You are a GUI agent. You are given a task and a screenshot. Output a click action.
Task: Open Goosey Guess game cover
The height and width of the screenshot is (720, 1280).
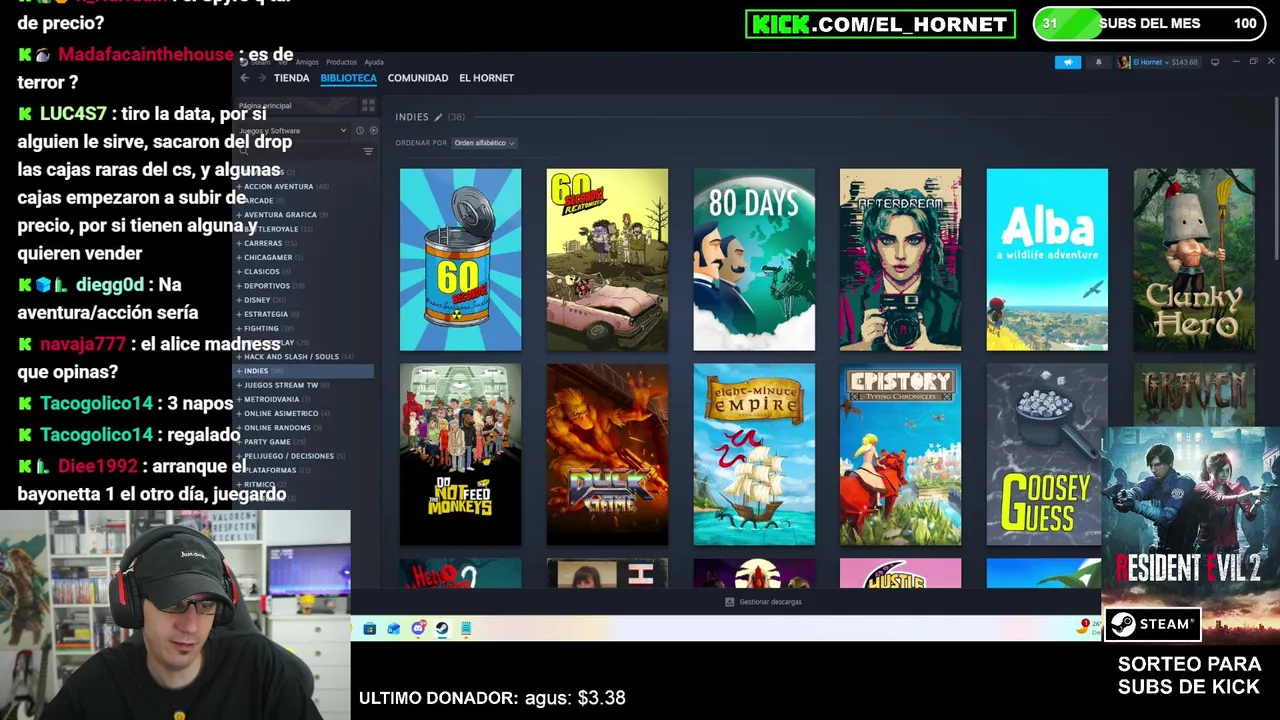coord(1044,455)
